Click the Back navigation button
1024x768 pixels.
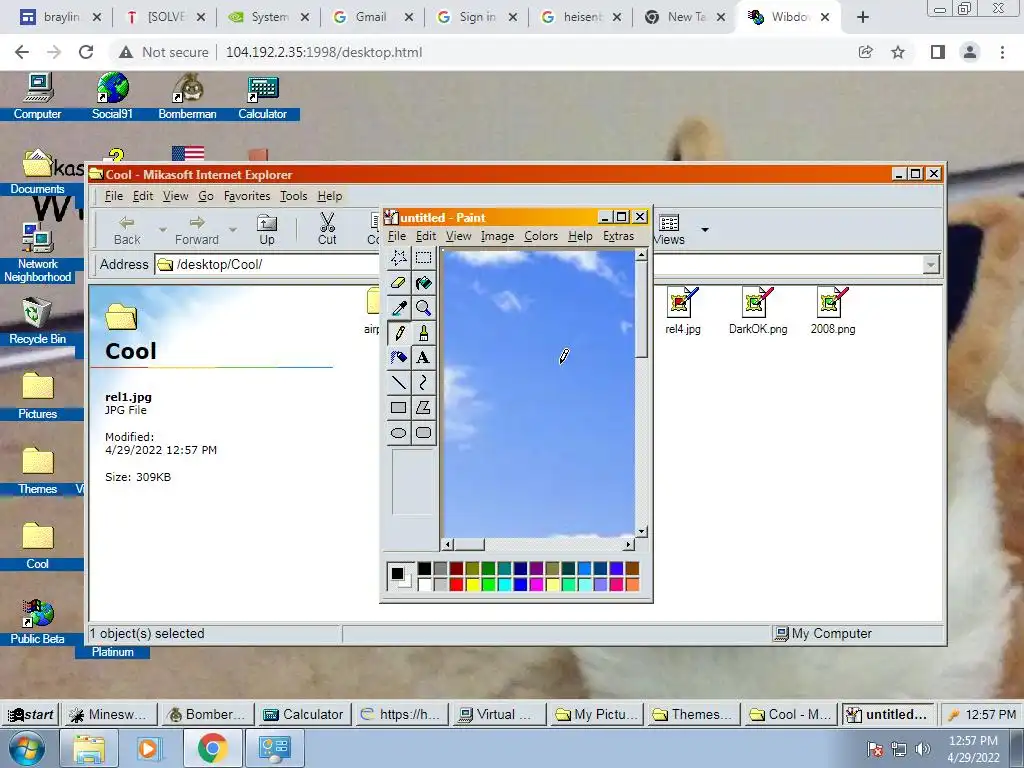pyautogui.click(x=127, y=230)
